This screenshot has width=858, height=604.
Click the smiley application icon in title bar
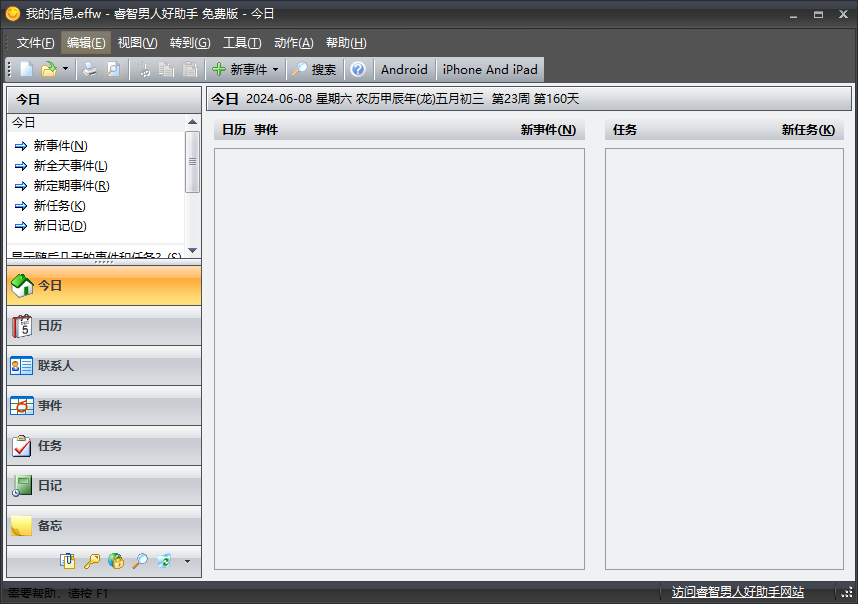point(13,14)
